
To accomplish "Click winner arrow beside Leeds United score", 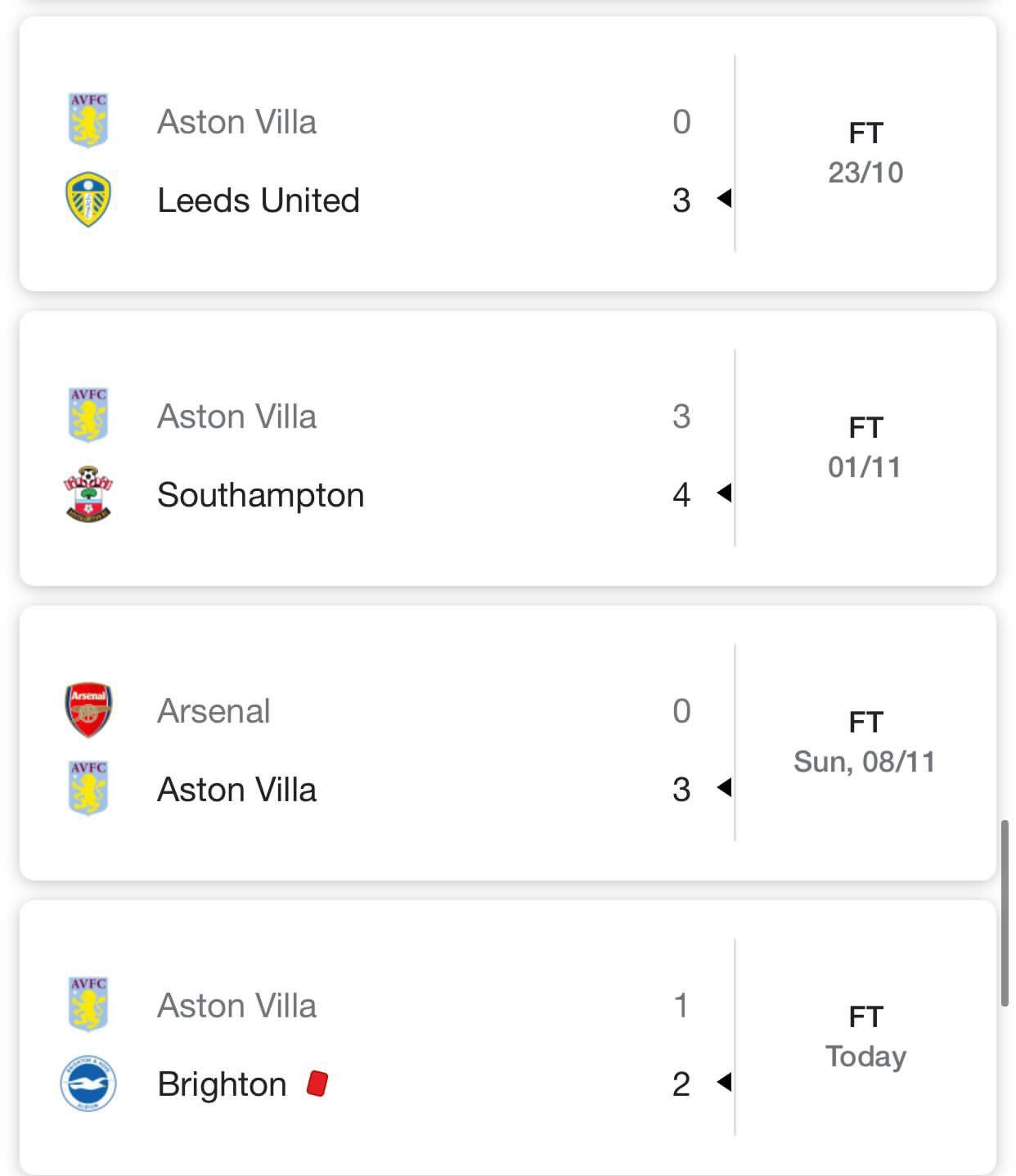I will (724, 199).
